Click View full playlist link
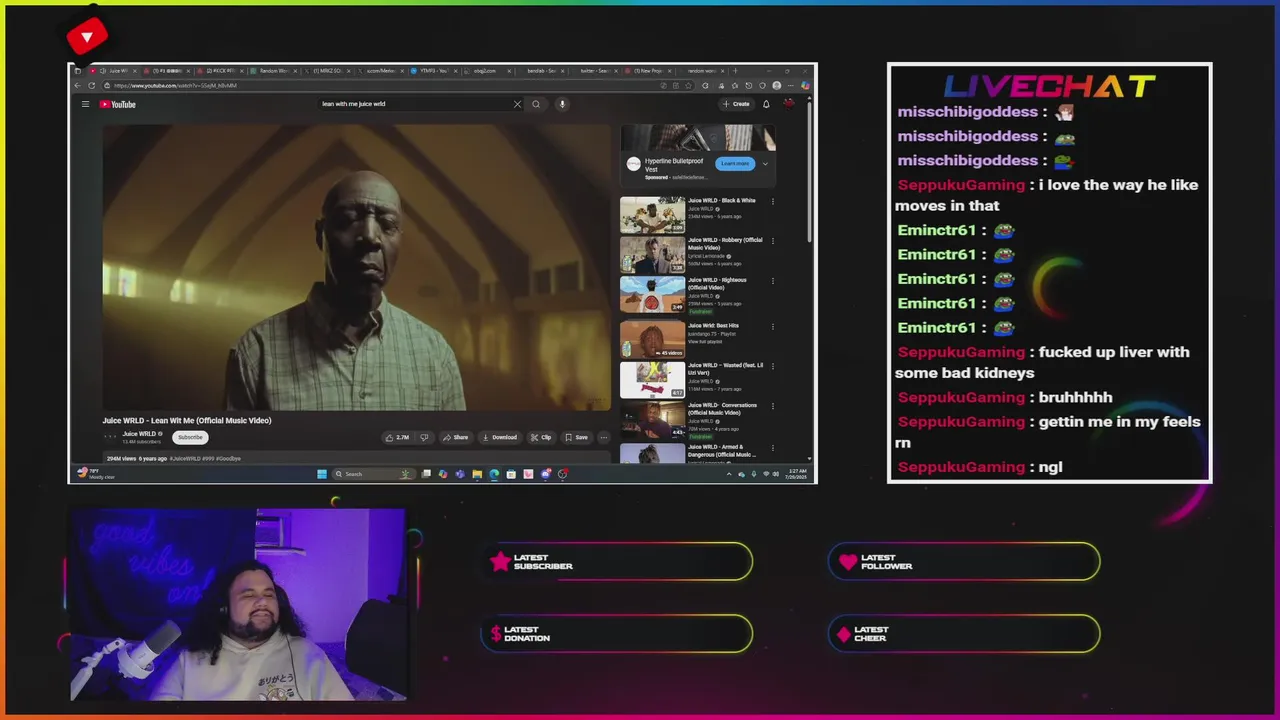 click(x=704, y=342)
